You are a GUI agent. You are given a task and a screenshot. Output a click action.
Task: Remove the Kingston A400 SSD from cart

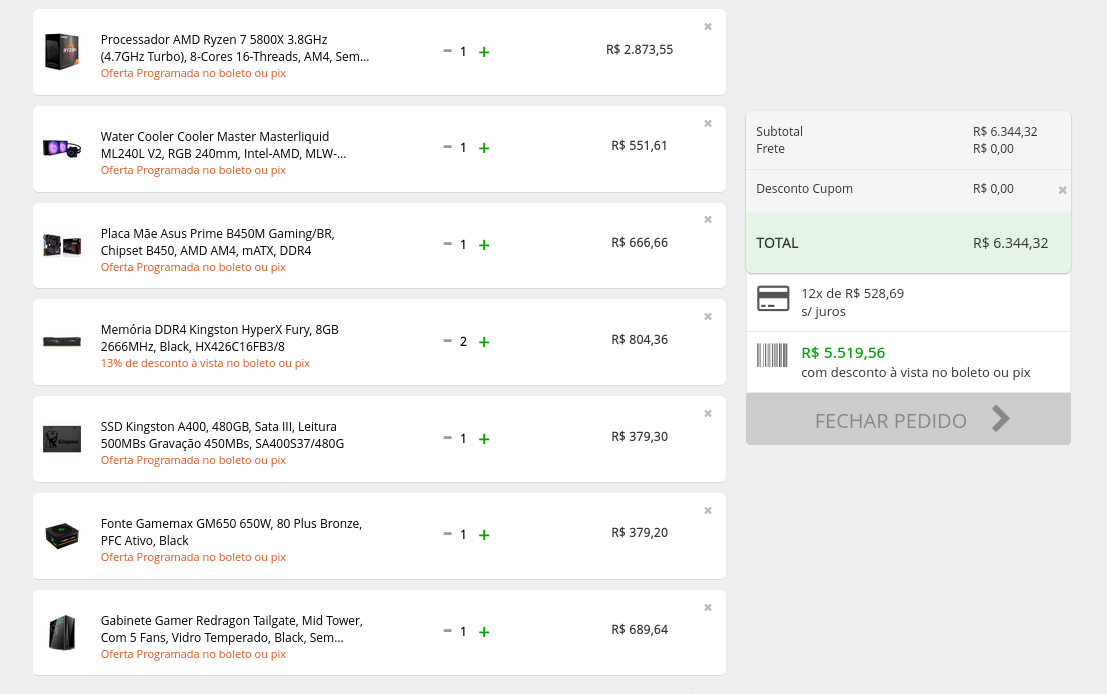point(707,414)
